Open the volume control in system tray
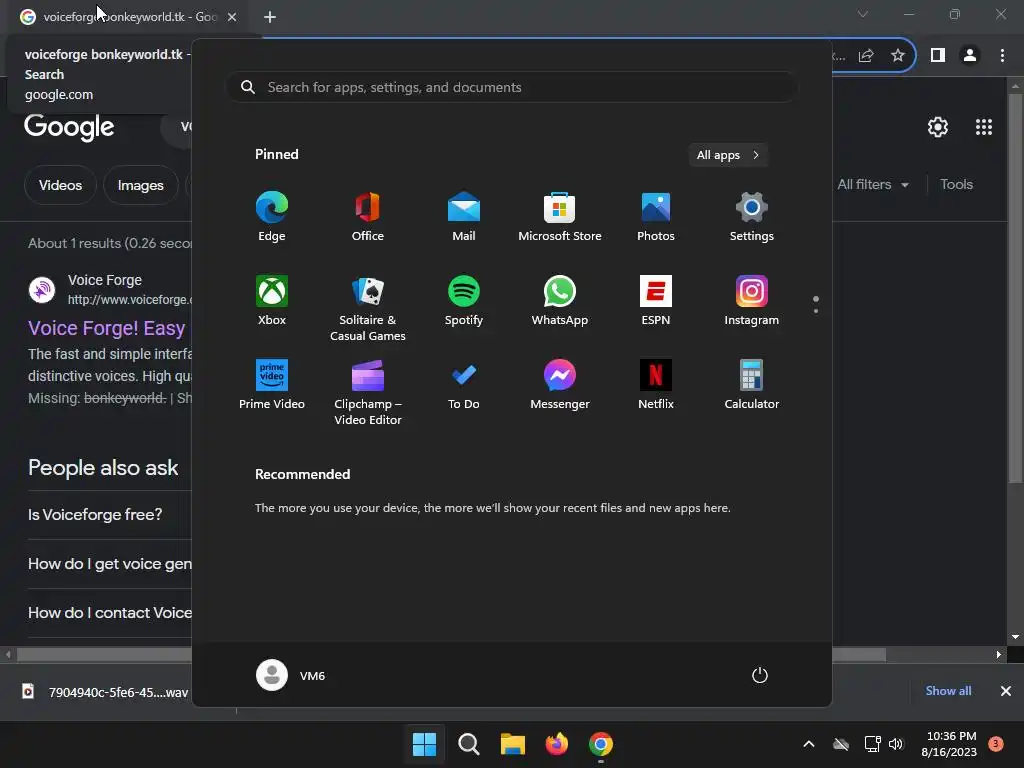This screenshot has height=768, width=1024. point(896,744)
